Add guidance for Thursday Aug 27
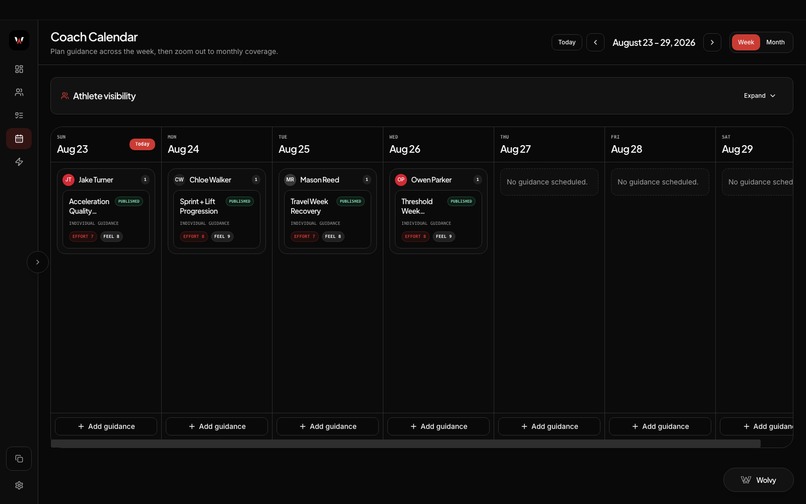 click(549, 426)
